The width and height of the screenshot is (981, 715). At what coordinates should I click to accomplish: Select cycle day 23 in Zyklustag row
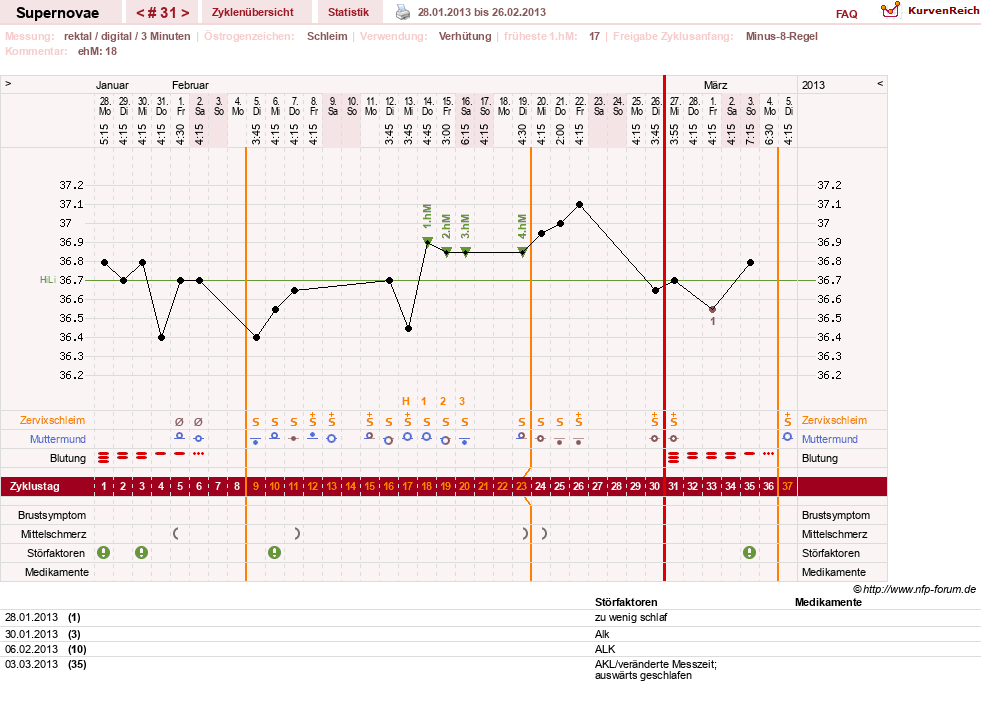point(521,486)
